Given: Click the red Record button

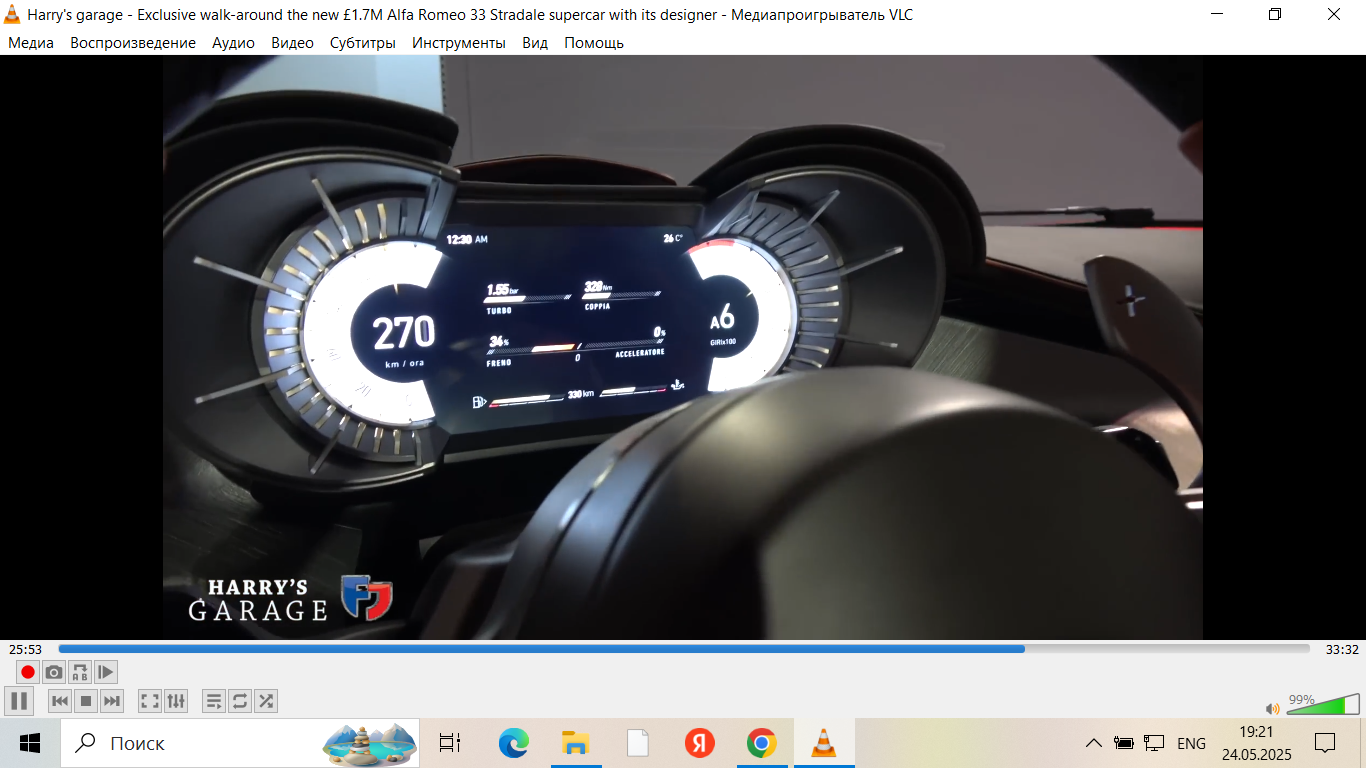Looking at the screenshot, I should (x=28, y=672).
